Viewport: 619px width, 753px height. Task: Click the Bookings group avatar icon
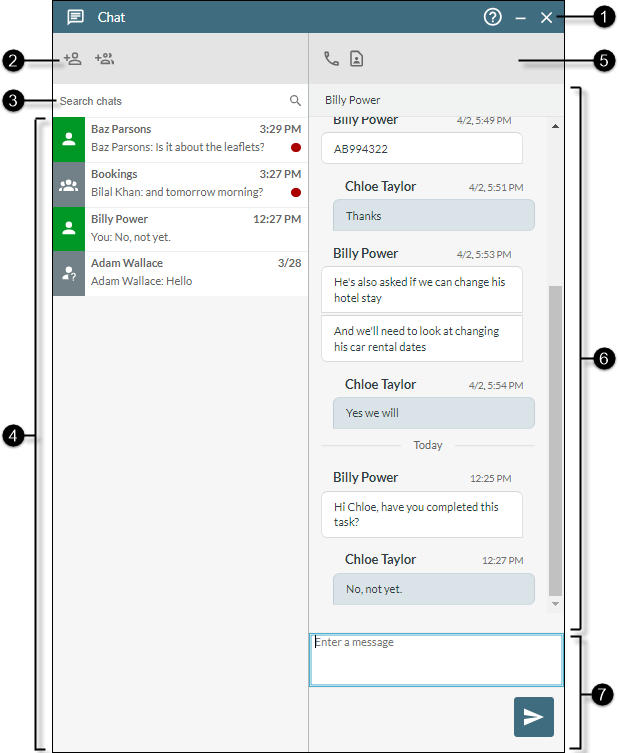69,184
